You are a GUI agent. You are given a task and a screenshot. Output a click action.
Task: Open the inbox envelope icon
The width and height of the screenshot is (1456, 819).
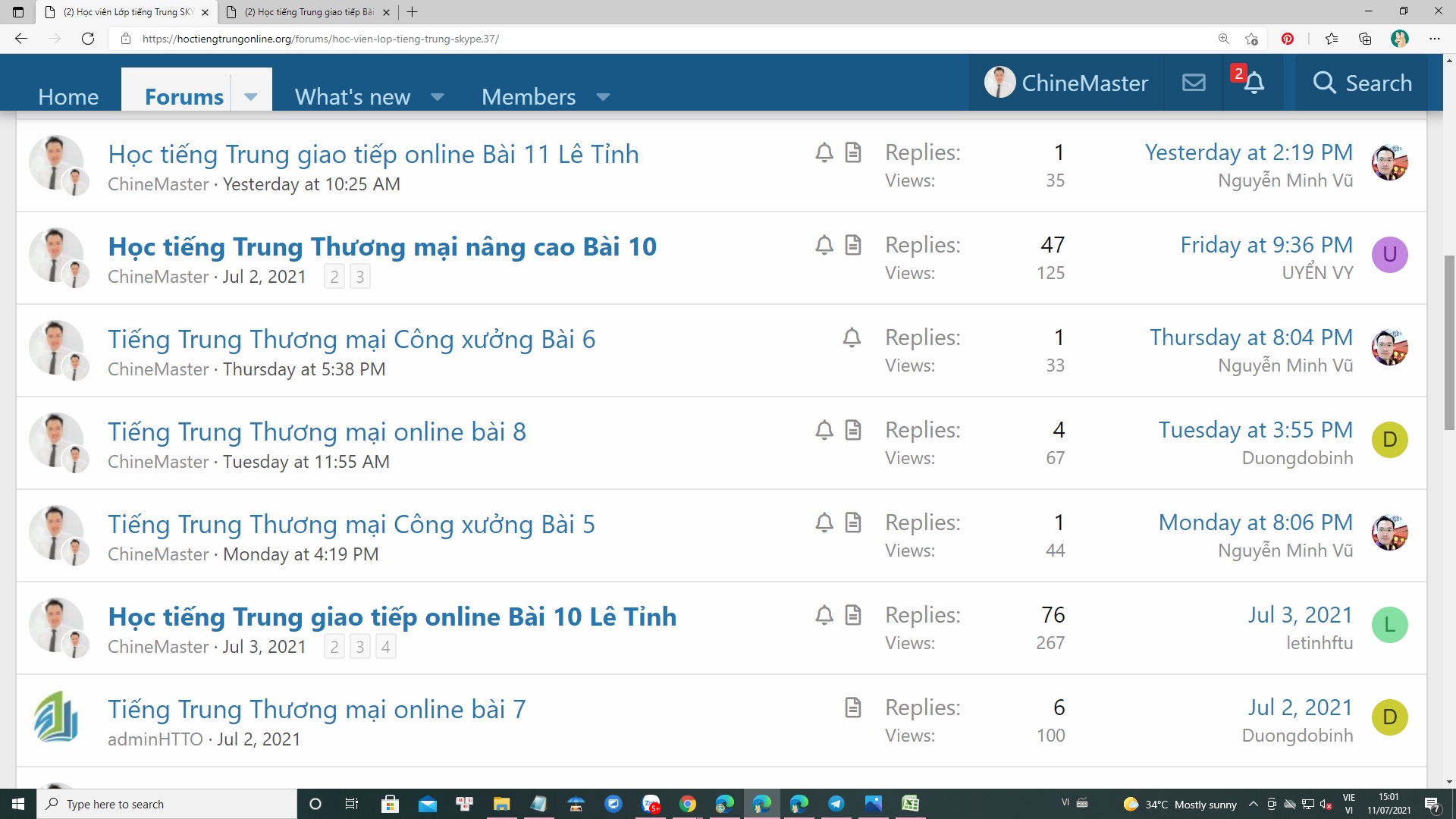[1194, 83]
